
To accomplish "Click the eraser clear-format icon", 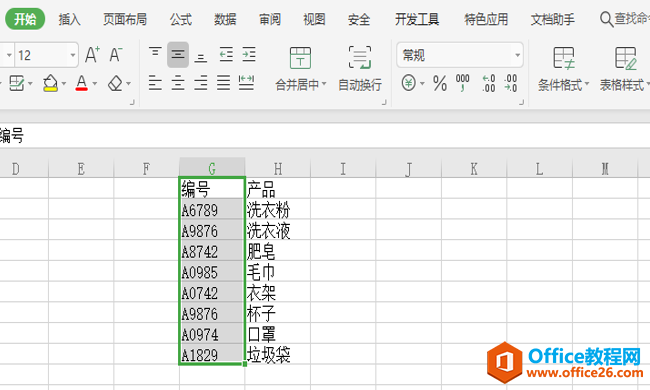I will point(115,83).
